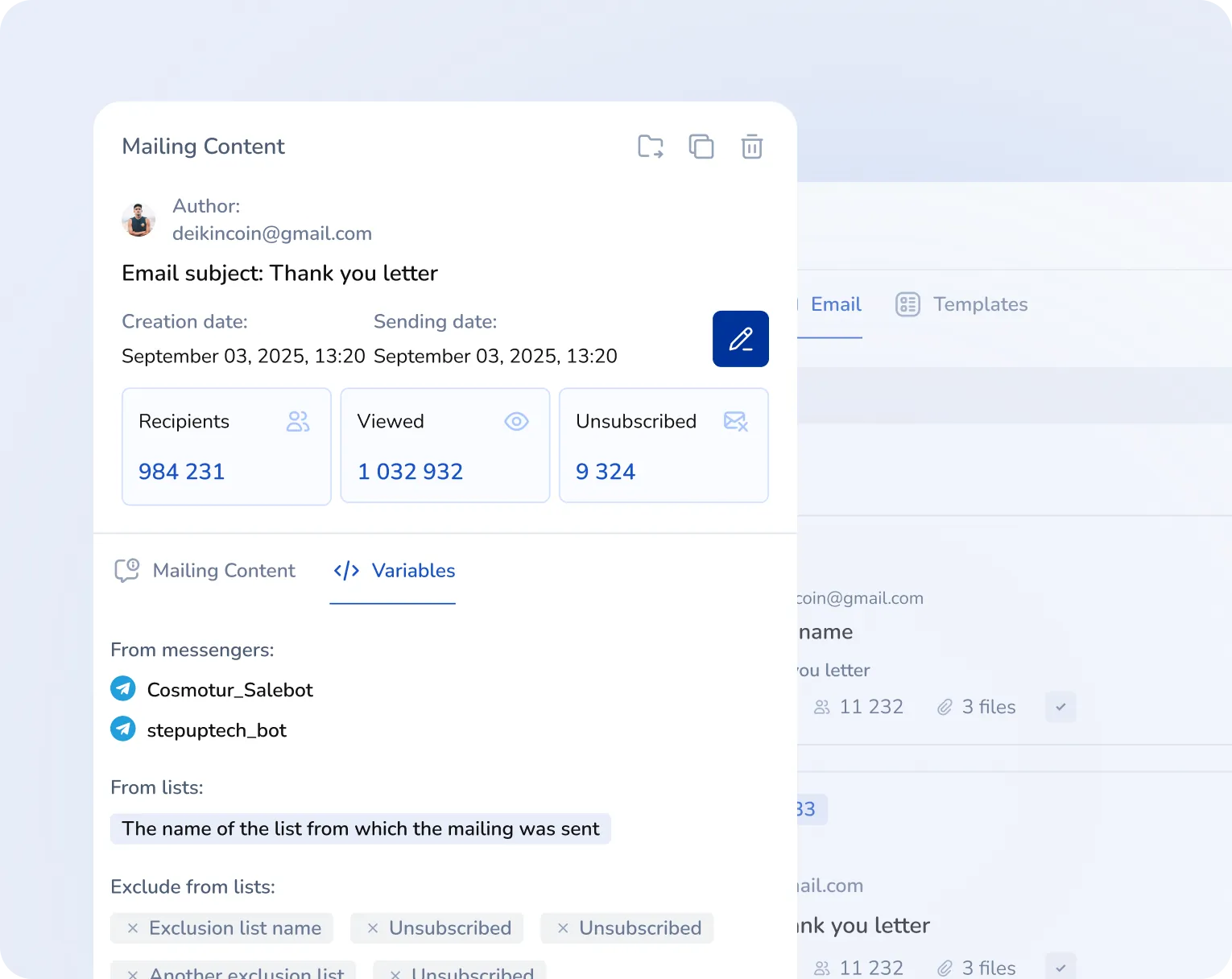Click the paperclip icon next to 3 files
The width and height of the screenshot is (1232, 979).
coord(944,707)
